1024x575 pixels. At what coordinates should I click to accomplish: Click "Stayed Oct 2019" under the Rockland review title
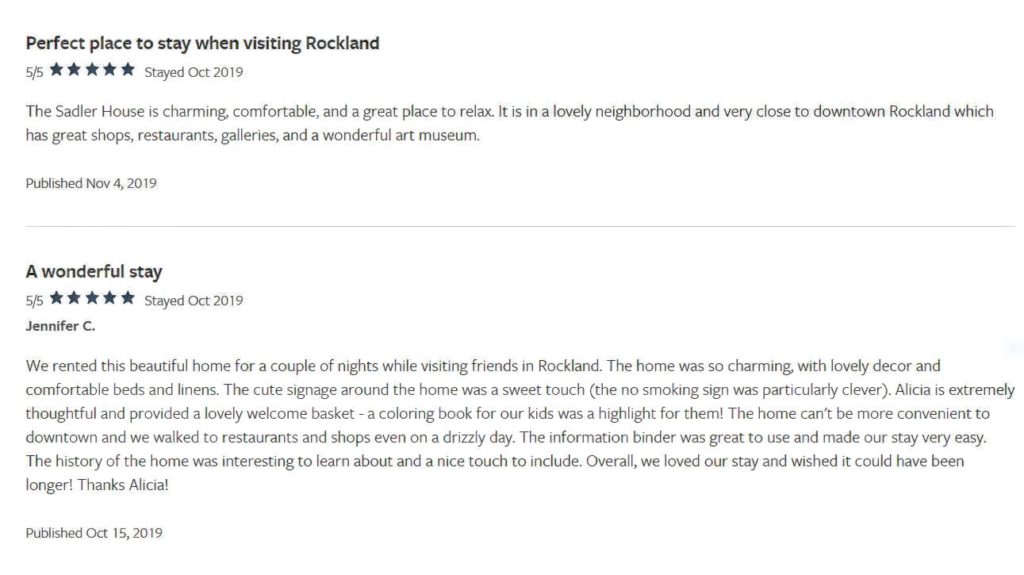(x=193, y=73)
